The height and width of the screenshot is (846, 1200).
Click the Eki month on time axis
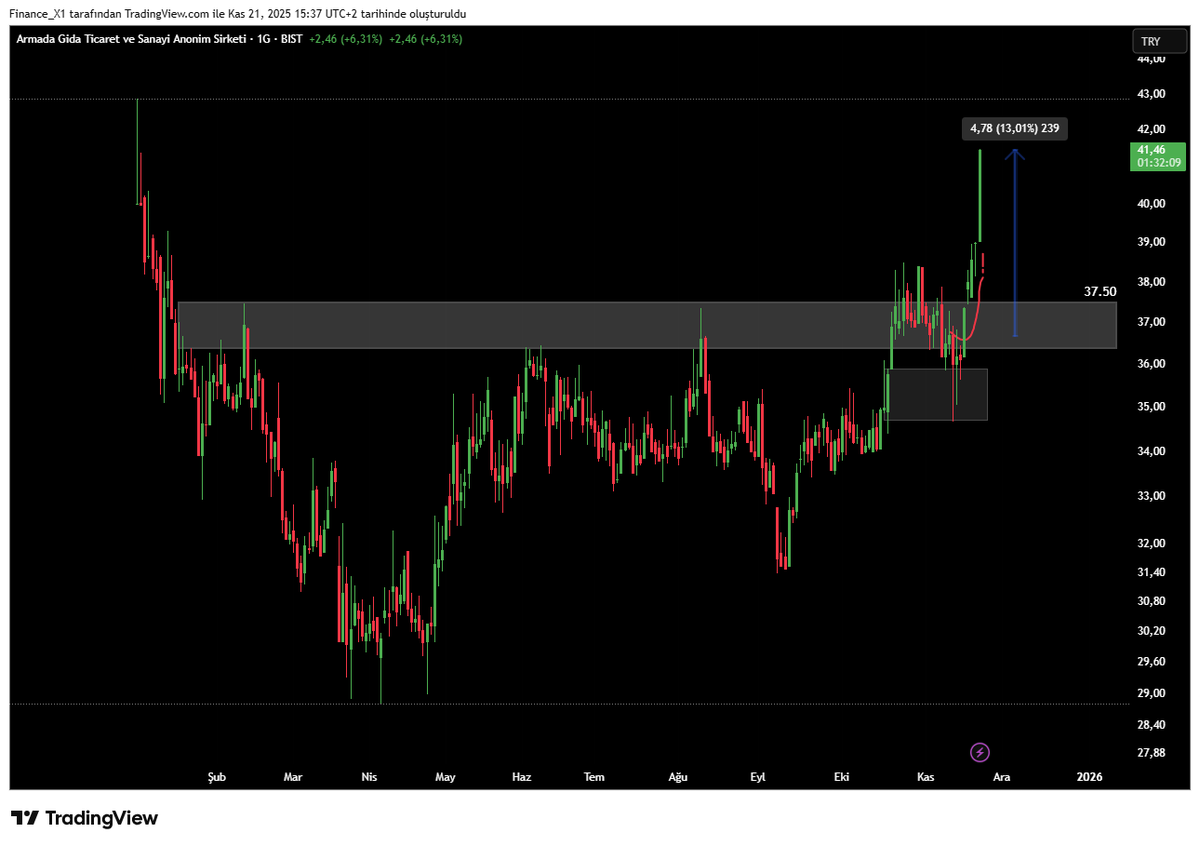(x=841, y=777)
